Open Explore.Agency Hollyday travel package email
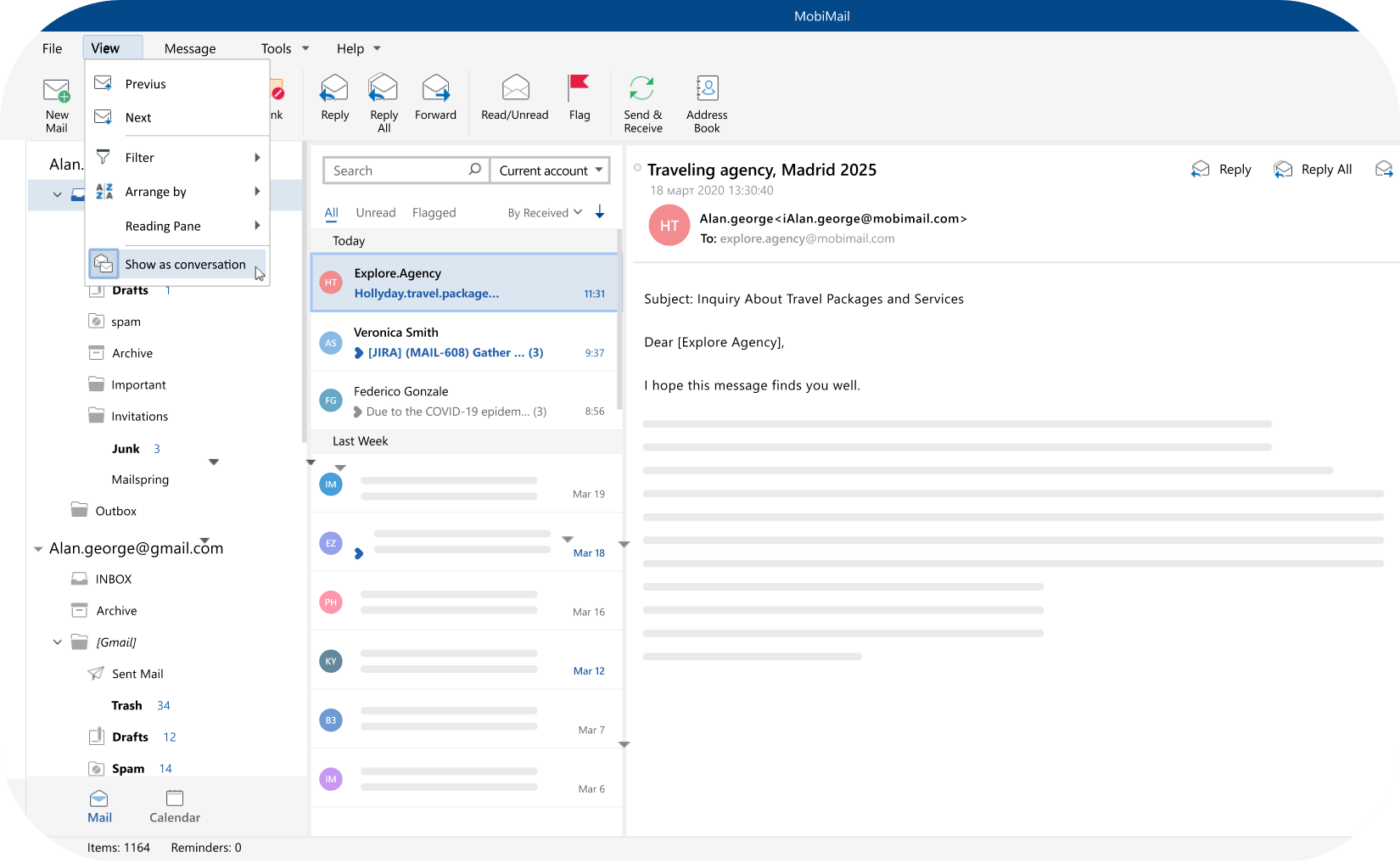 465,283
